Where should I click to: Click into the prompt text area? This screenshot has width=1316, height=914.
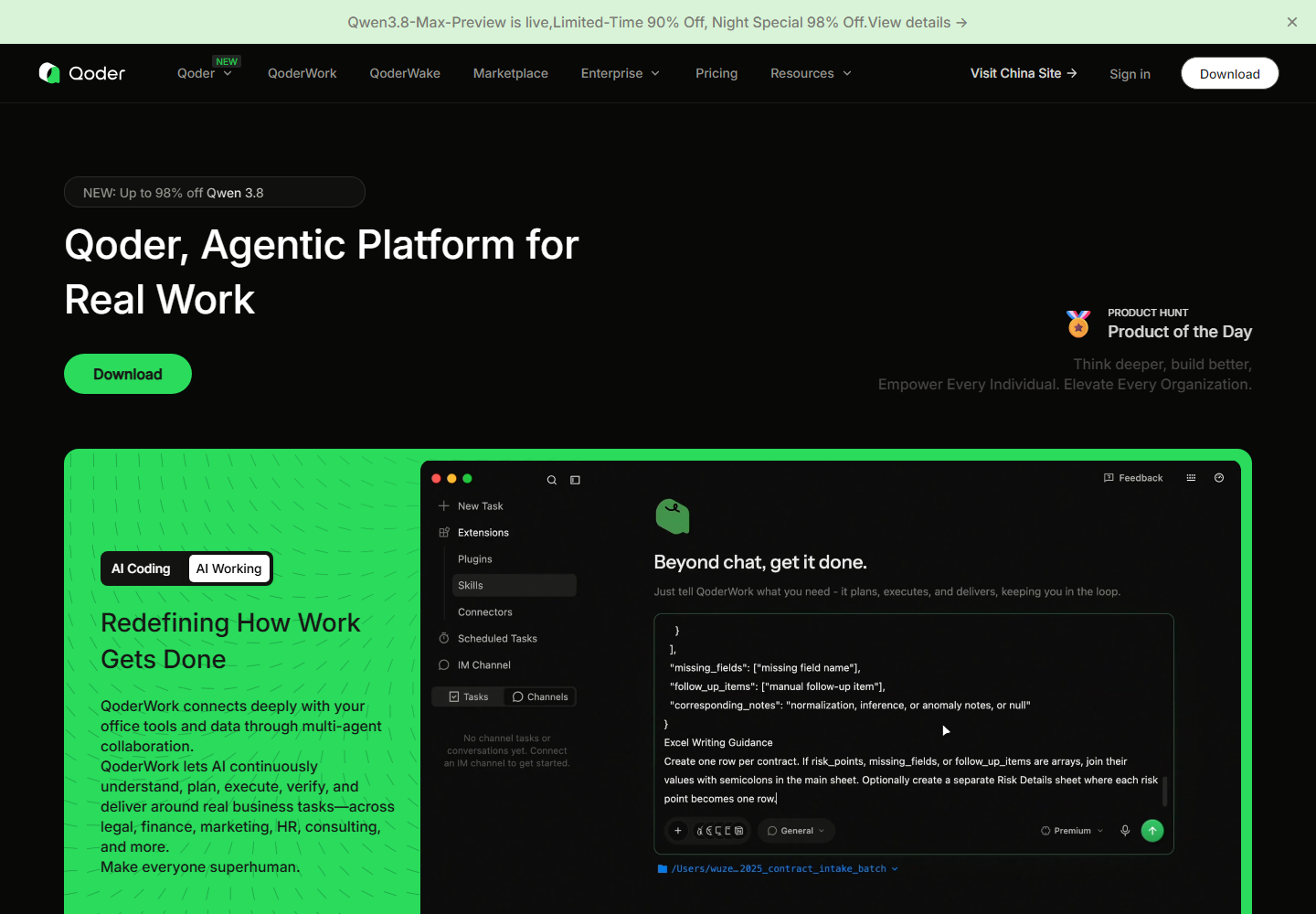[x=909, y=714]
